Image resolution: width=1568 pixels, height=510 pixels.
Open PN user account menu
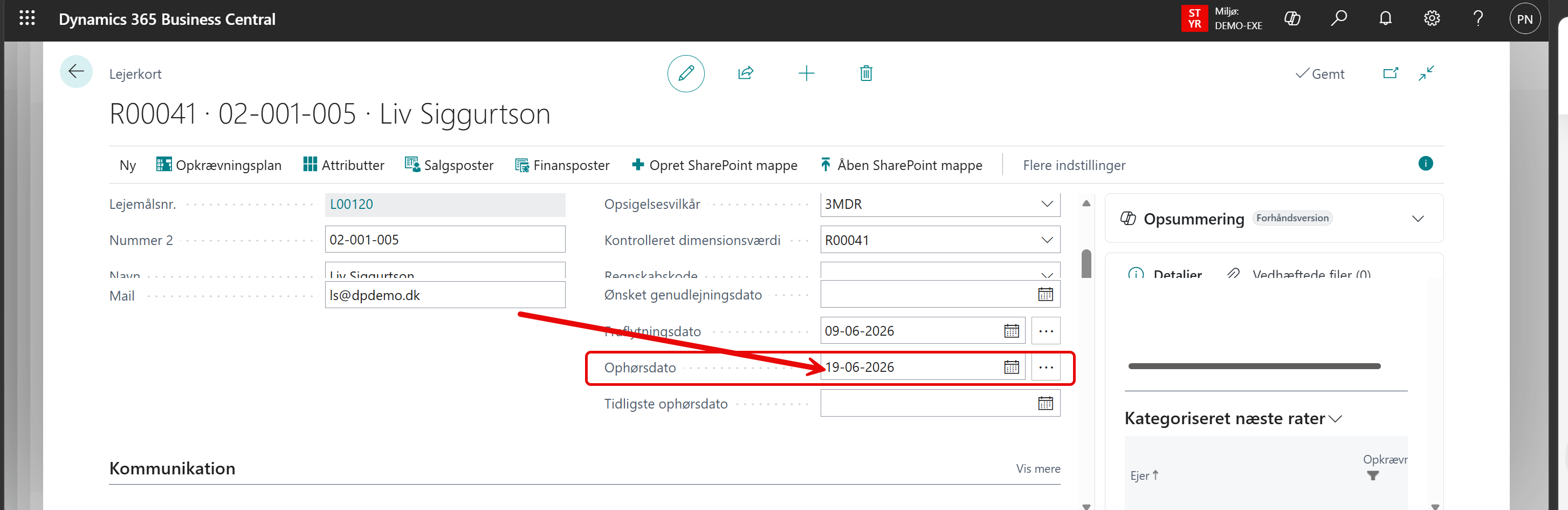(x=1525, y=19)
